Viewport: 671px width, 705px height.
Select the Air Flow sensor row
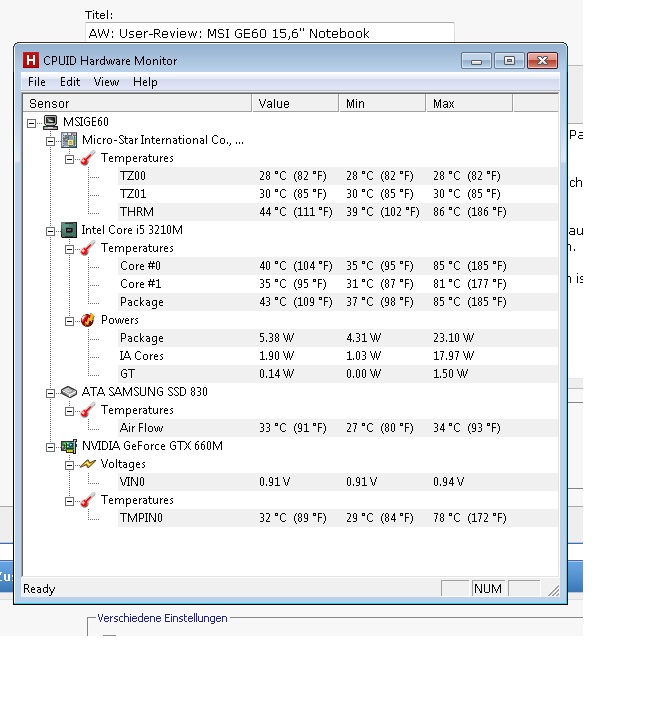338,428
